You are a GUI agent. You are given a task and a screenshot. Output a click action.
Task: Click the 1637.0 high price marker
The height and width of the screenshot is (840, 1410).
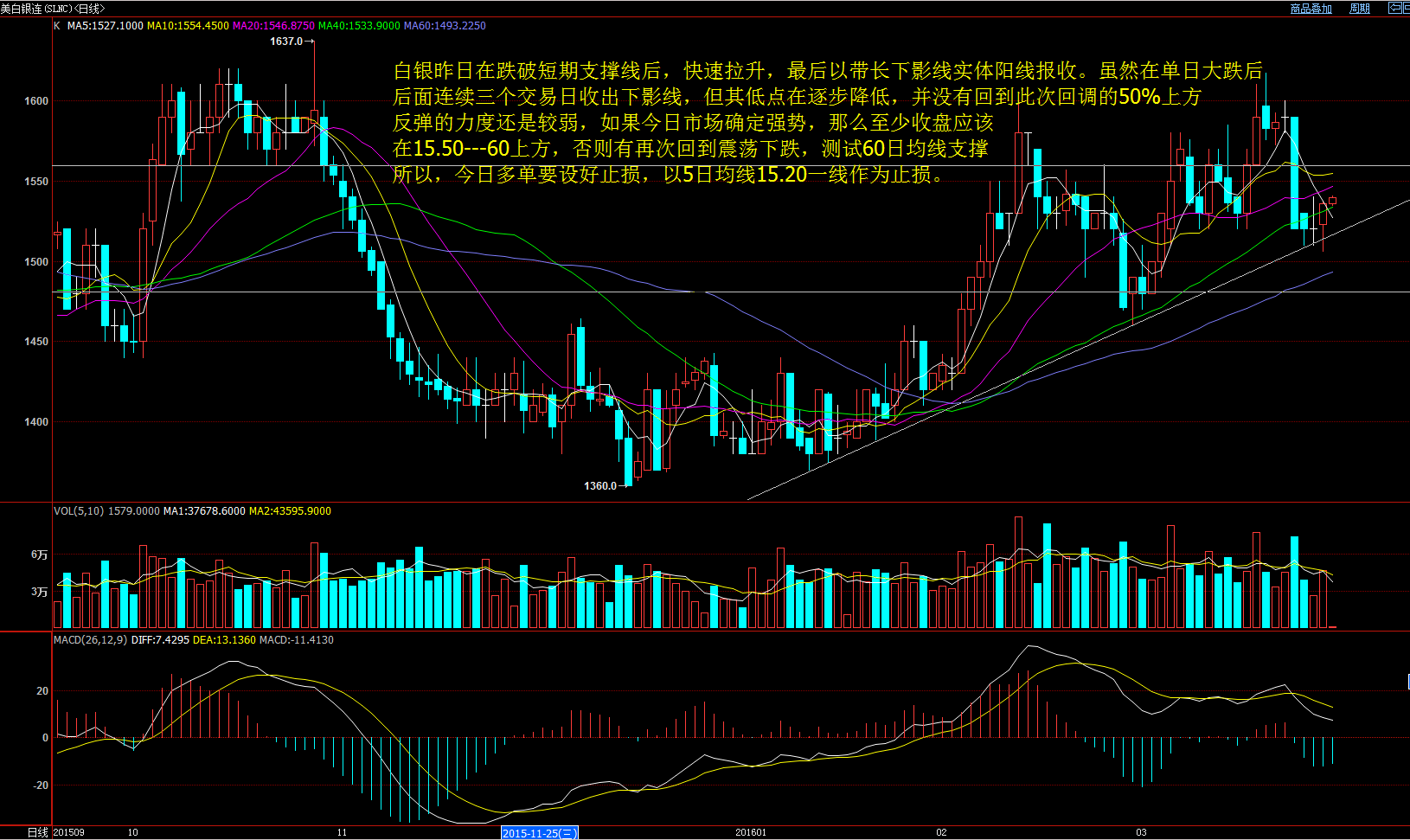coord(286,42)
